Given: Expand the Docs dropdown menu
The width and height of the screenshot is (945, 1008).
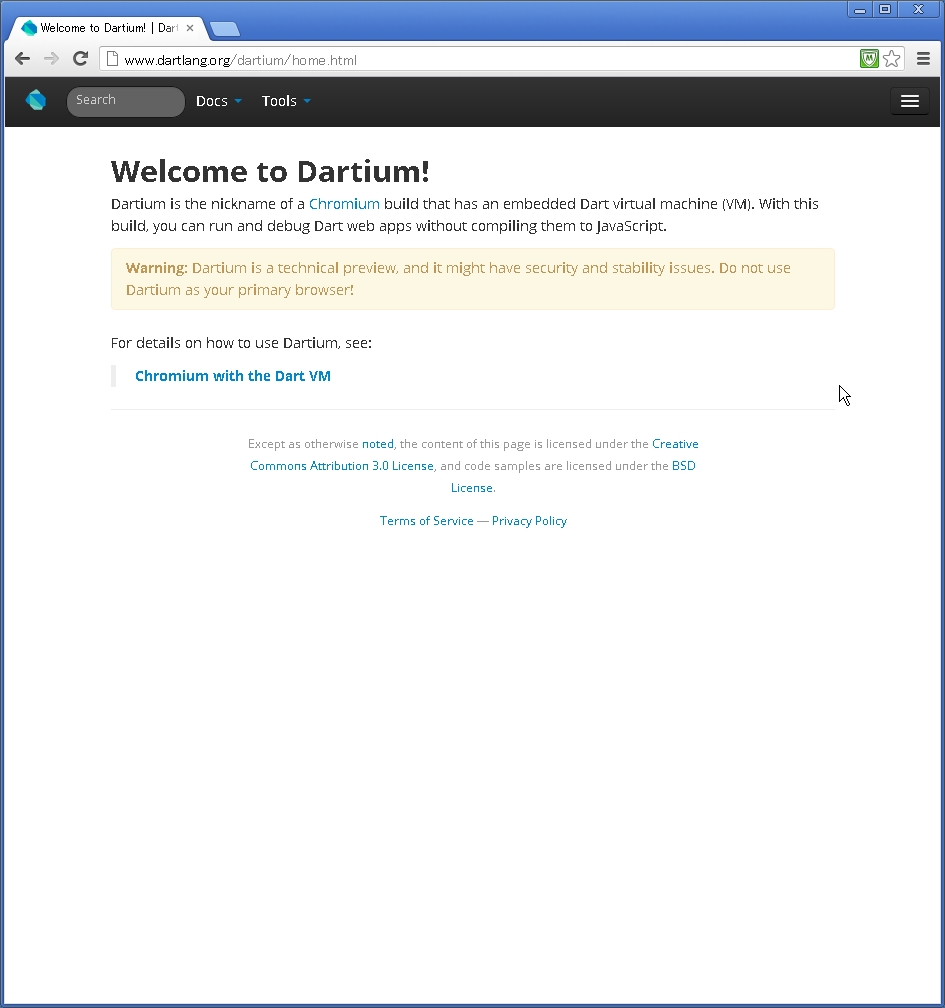Looking at the screenshot, I should click(x=219, y=101).
